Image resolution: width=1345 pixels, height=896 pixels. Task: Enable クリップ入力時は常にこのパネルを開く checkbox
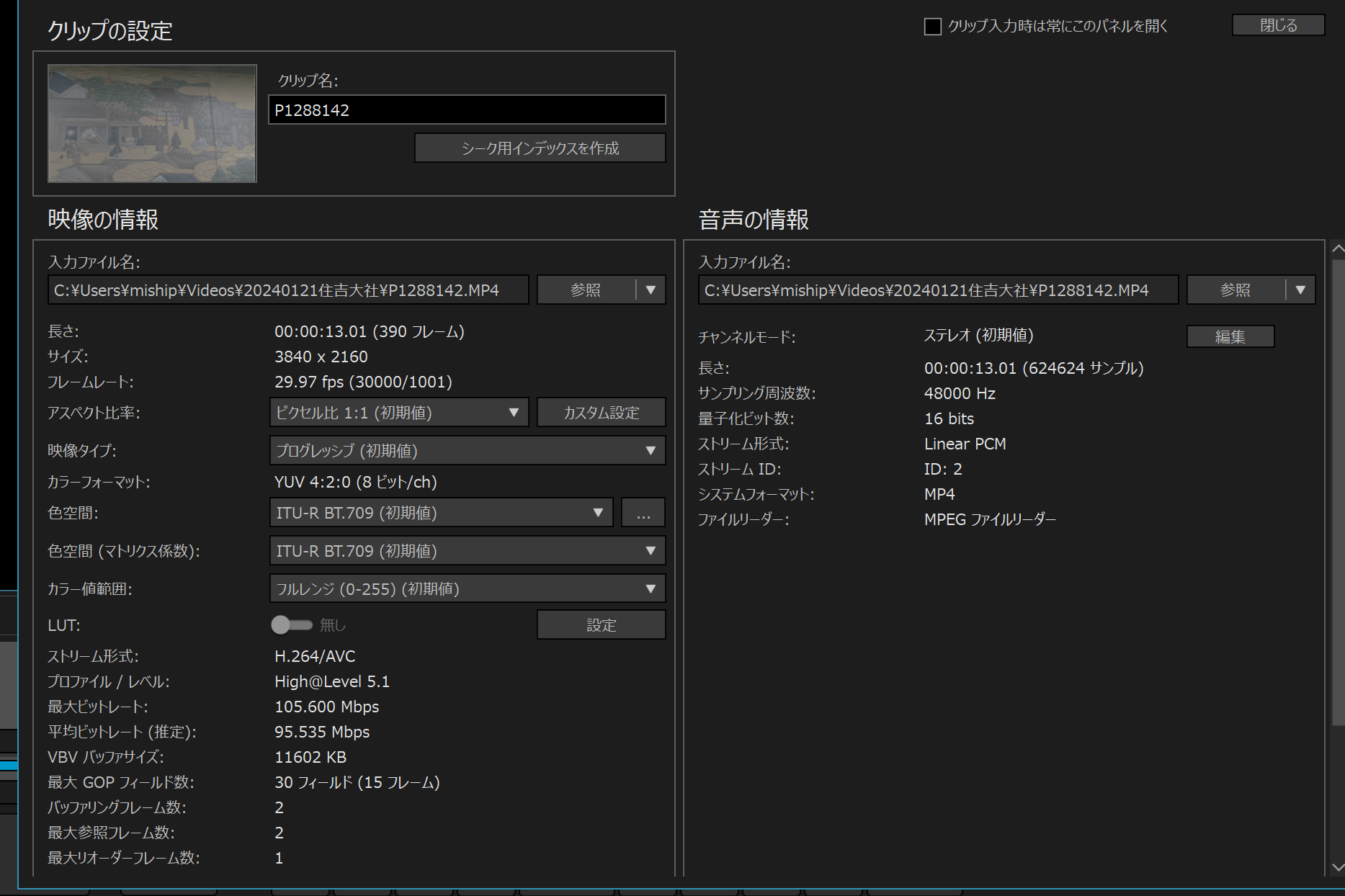pos(933,27)
